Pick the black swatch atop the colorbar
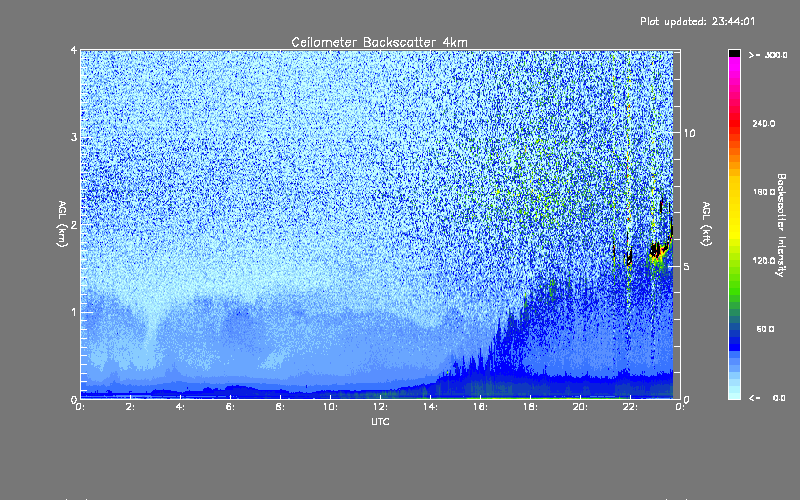 [734, 53]
